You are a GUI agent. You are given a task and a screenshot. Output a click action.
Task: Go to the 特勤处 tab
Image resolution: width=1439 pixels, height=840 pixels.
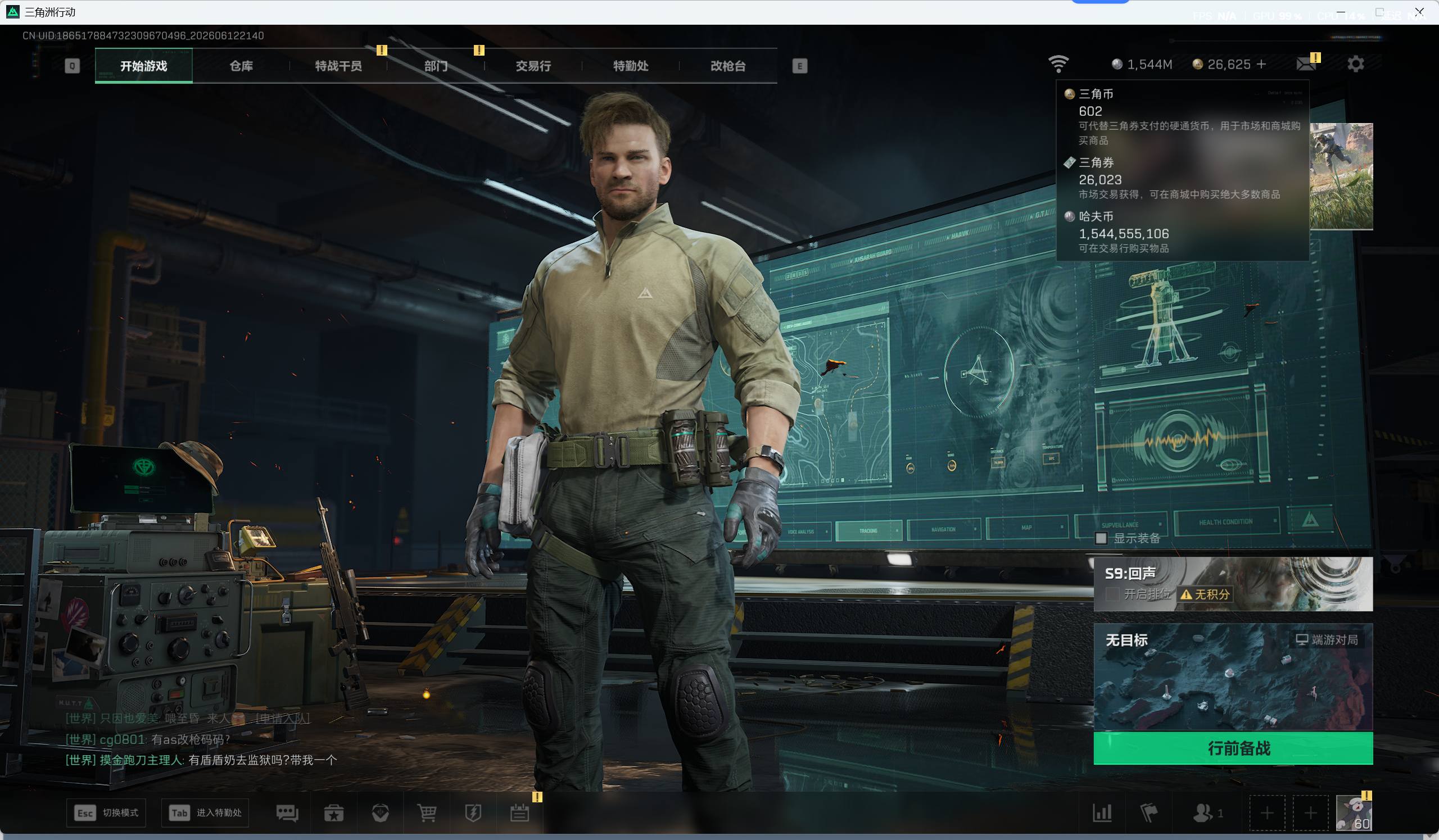[631, 66]
